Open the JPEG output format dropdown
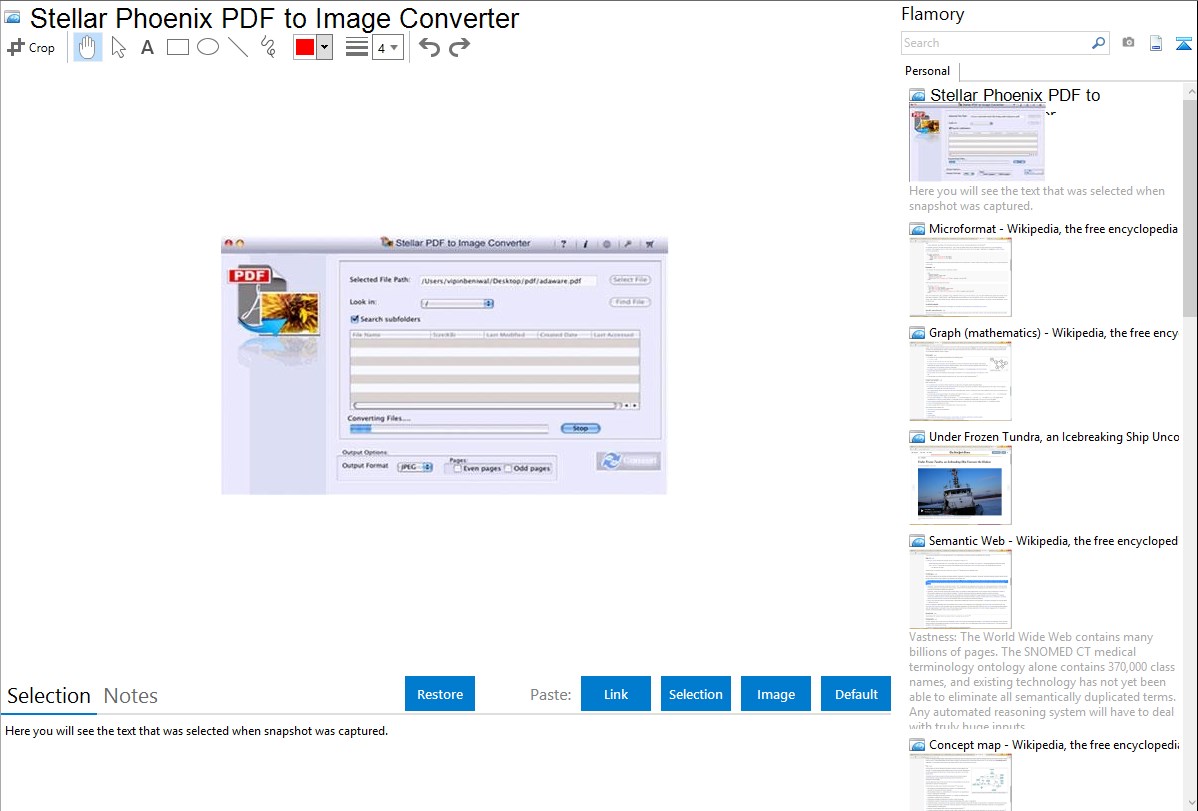This screenshot has height=811, width=1198. tap(415, 467)
